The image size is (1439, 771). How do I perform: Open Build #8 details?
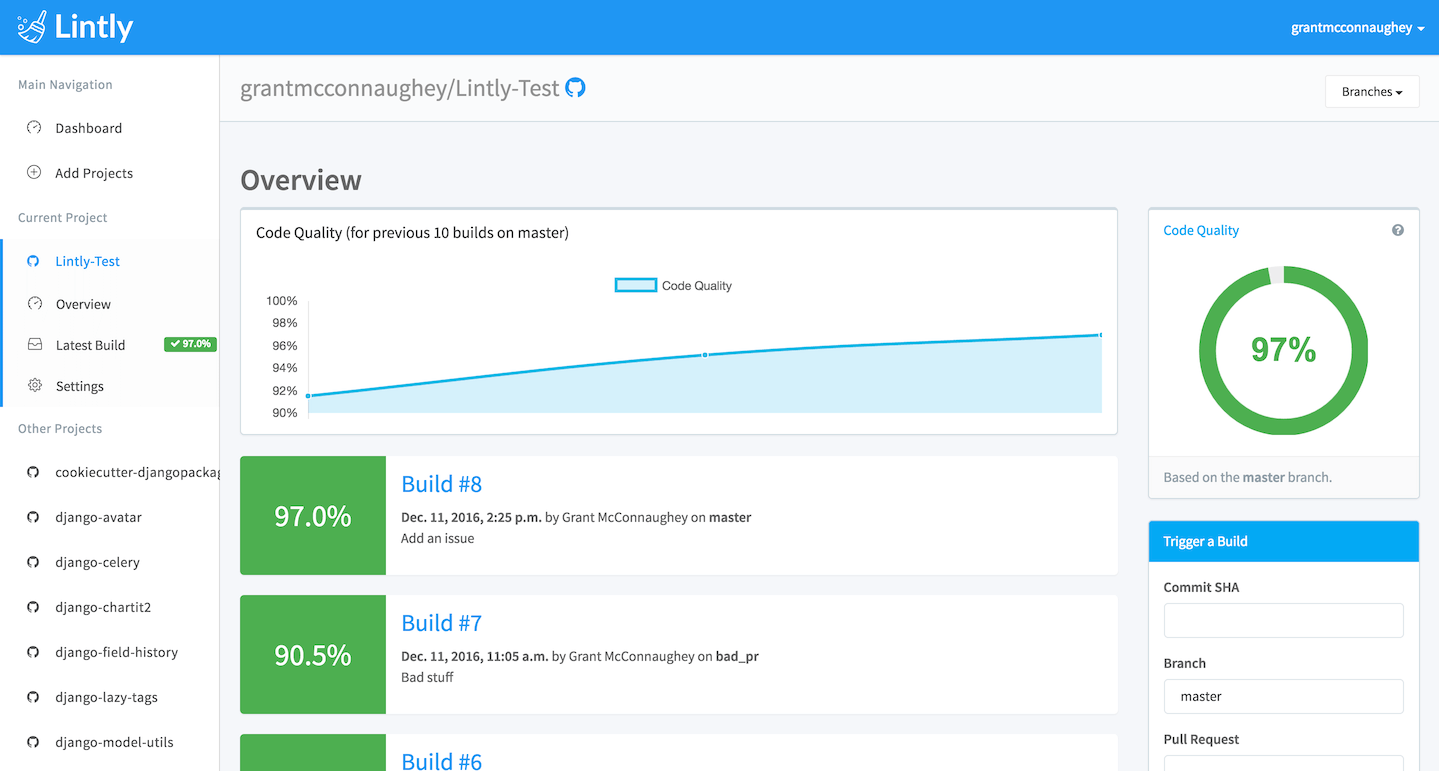(441, 484)
